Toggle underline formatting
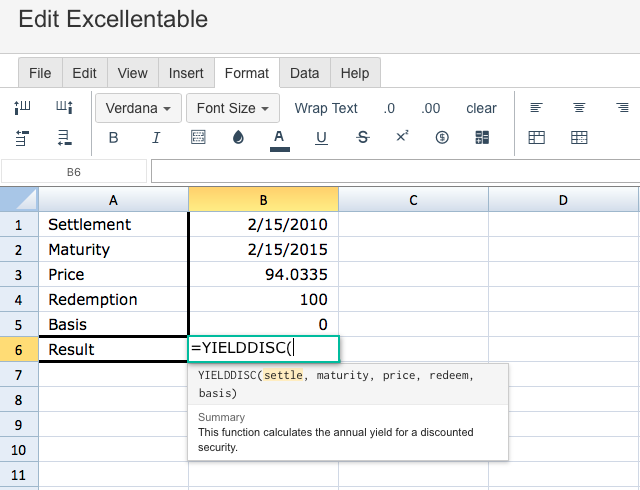 (321, 138)
